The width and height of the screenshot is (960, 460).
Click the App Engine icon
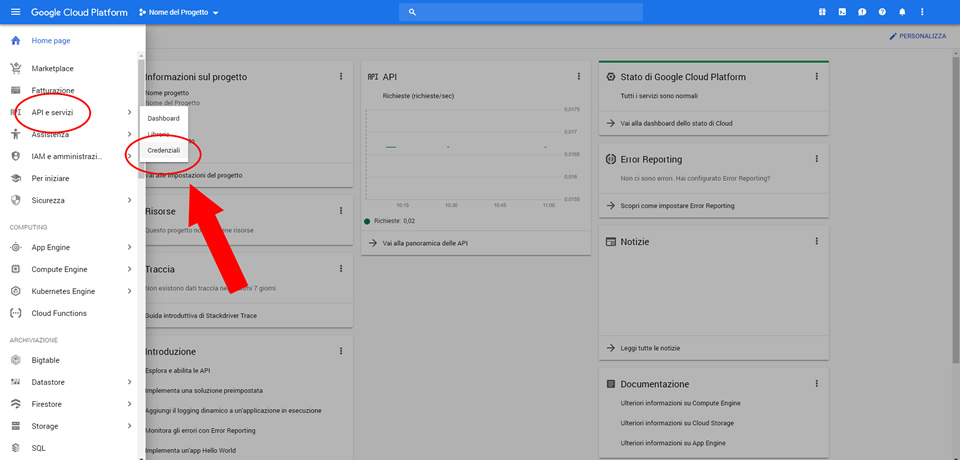[16, 247]
